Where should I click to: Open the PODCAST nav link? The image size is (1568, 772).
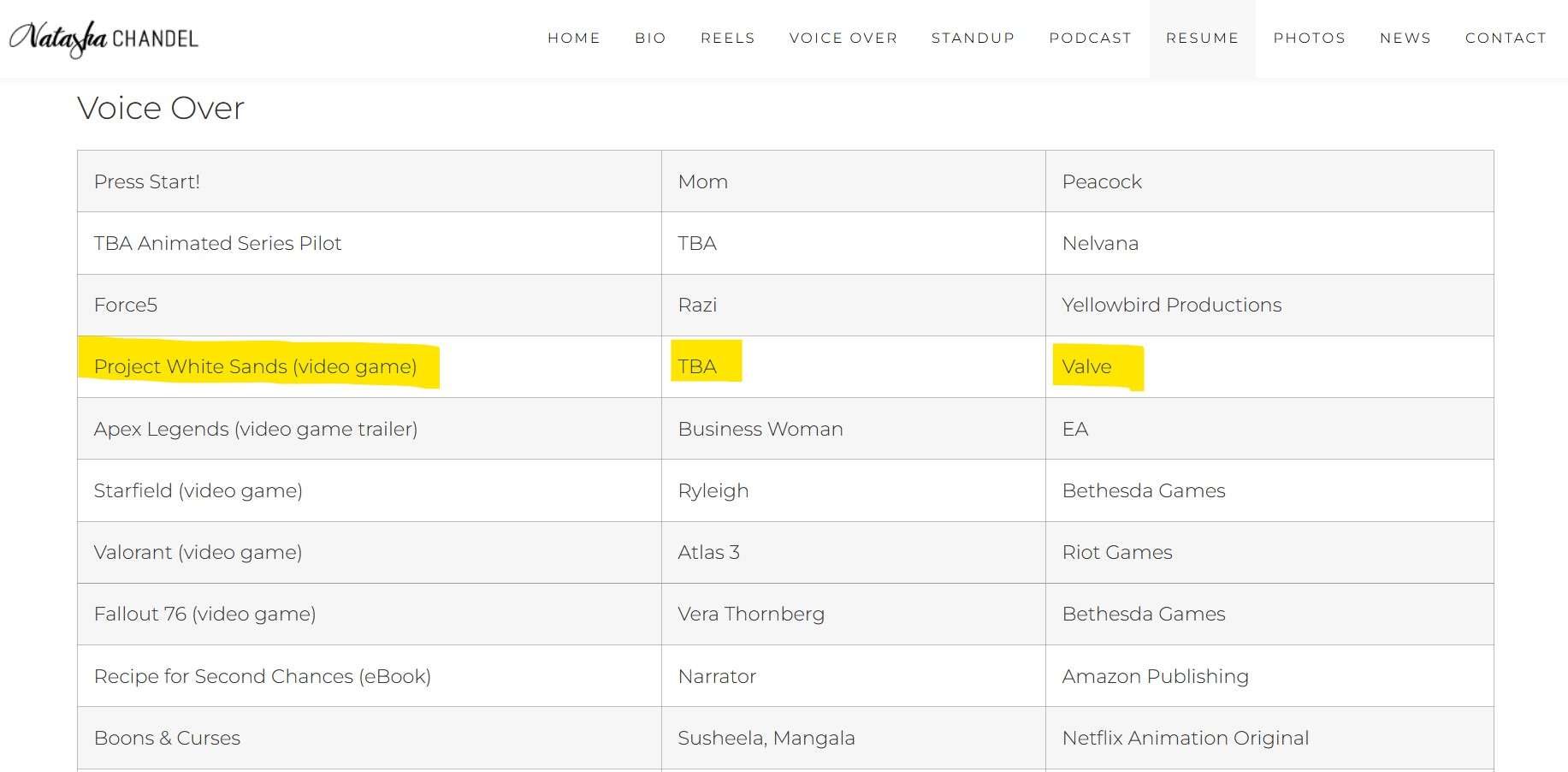pos(1090,39)
